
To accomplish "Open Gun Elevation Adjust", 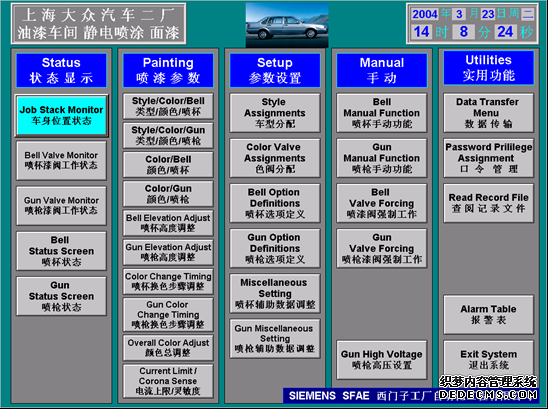I will click(168, 252).
